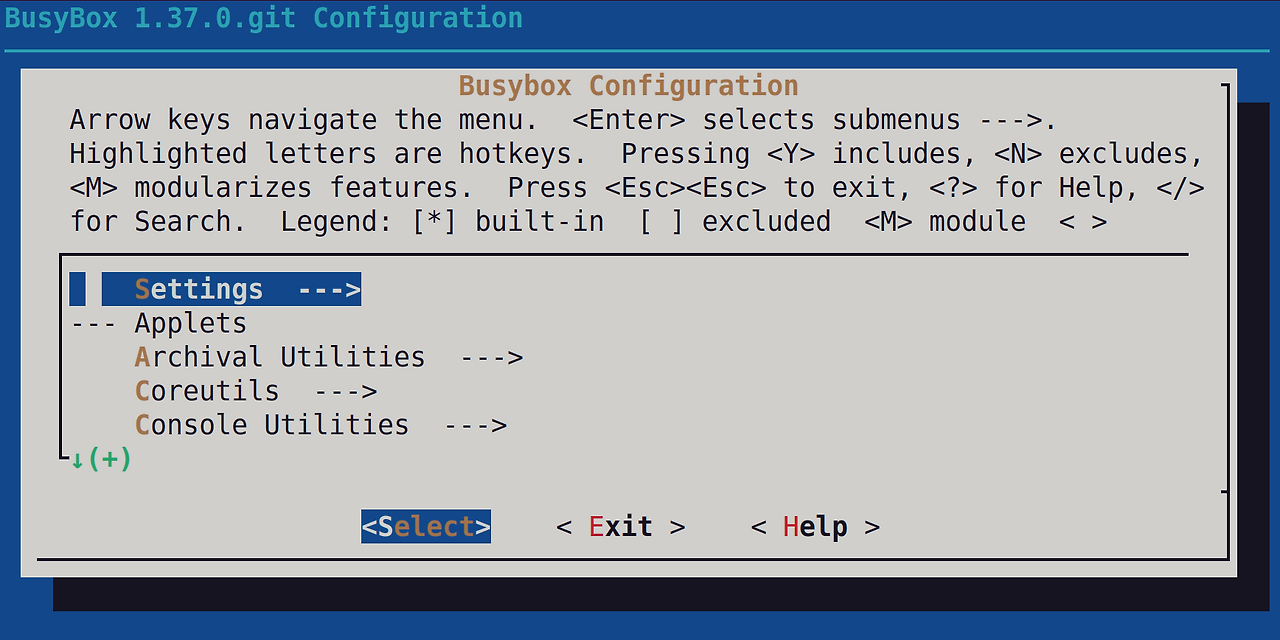Click the Select button
This screenshot has height=640, width=1280.
[425, 526]
